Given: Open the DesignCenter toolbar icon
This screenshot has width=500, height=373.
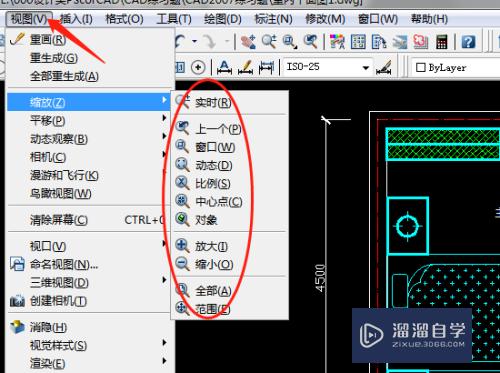Looking at the screenshot, I should tap(358, 42).
